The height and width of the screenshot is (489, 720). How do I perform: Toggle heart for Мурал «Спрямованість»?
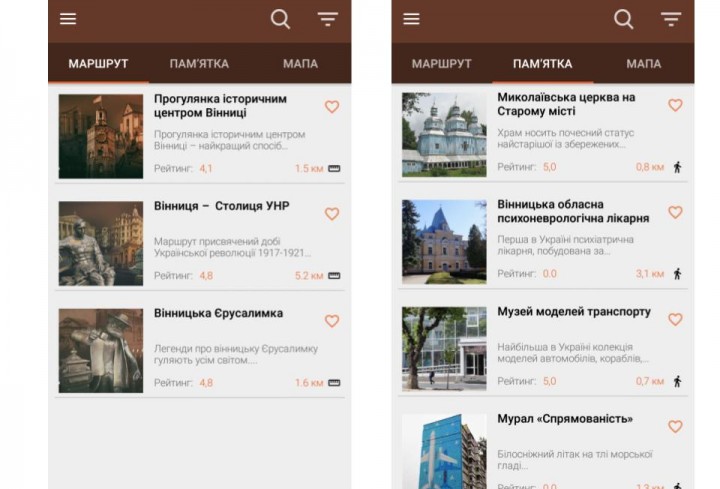pos(675,427)
